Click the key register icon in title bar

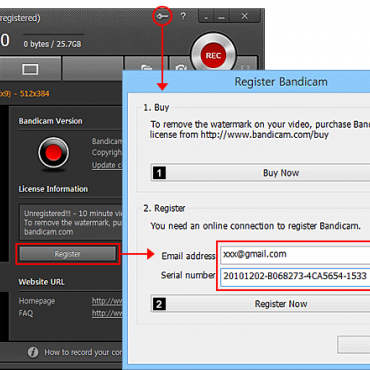pyautogui.click(x=162, y=16)
